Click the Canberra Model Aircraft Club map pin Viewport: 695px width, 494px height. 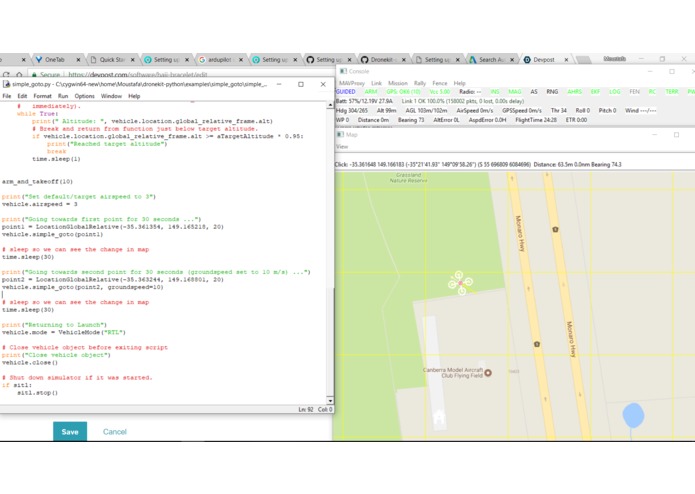488,373
